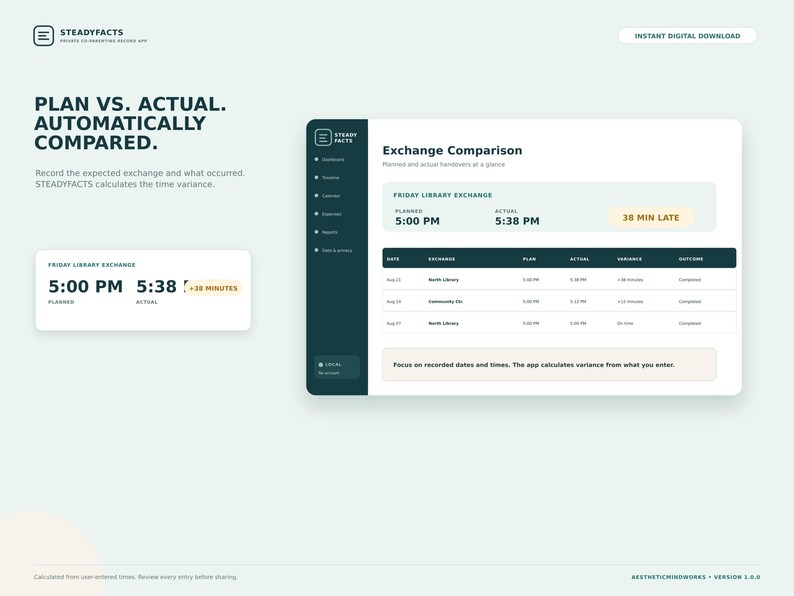Click Completed in the Aug 07 row
The image size is (794, 596).
click(690, 323)
